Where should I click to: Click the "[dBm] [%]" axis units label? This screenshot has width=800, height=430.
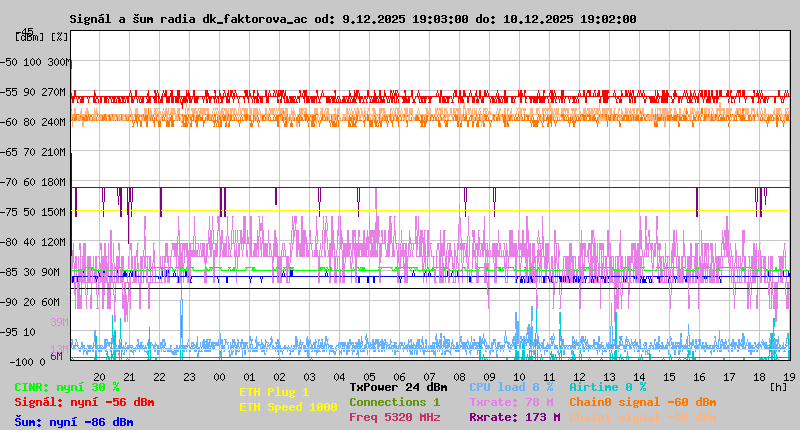point(42,37)
